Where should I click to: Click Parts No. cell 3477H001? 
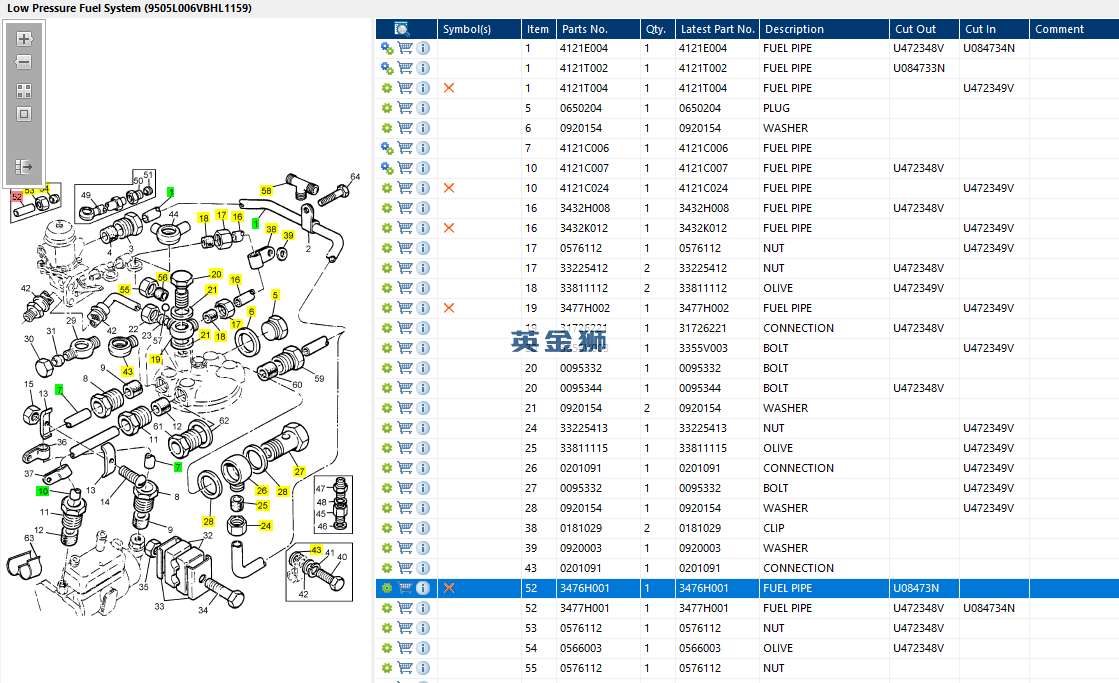[x=598, y=608]
